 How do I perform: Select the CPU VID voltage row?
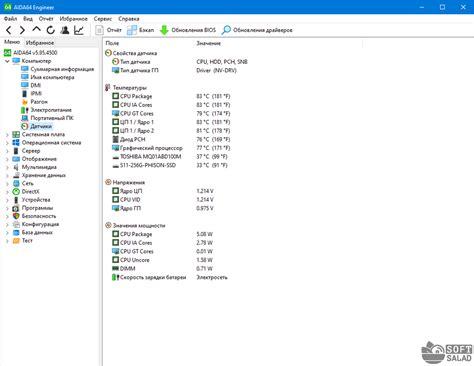163,200
